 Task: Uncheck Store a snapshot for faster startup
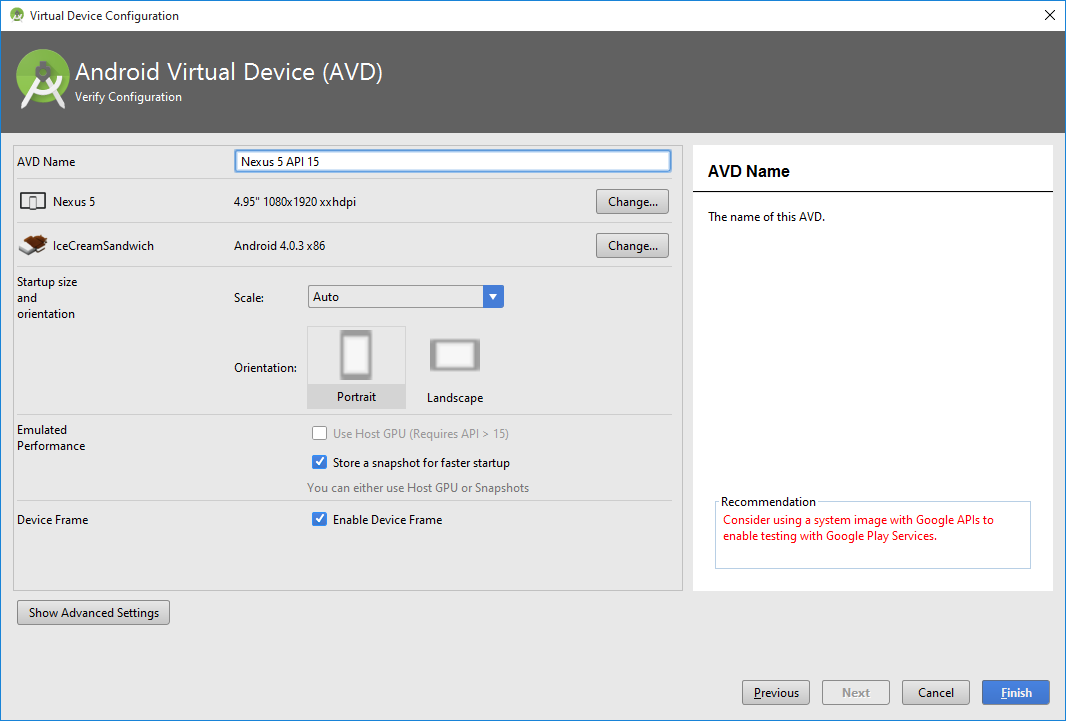[x=319, y=462]
